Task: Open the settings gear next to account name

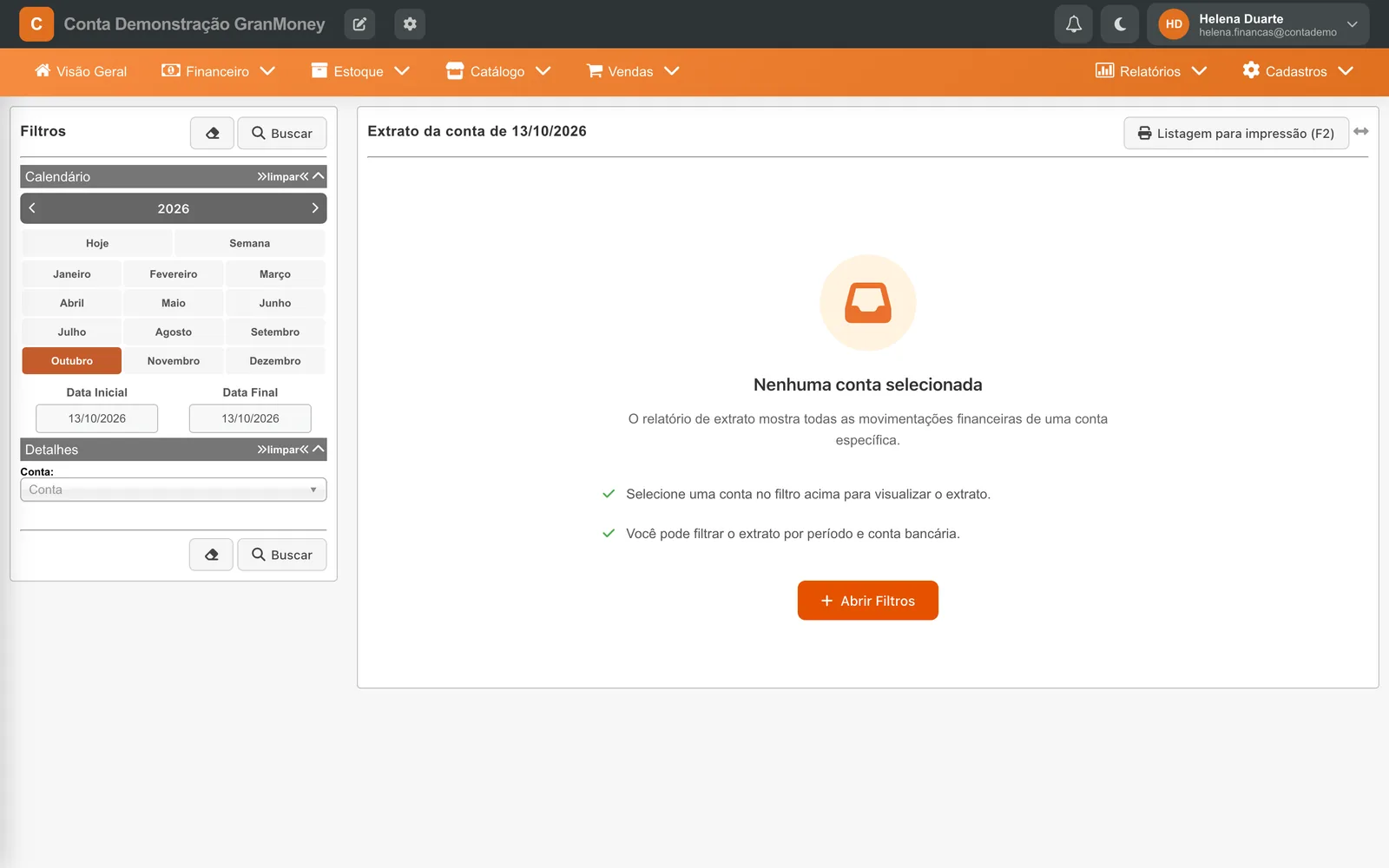Action: coord(410,24)
